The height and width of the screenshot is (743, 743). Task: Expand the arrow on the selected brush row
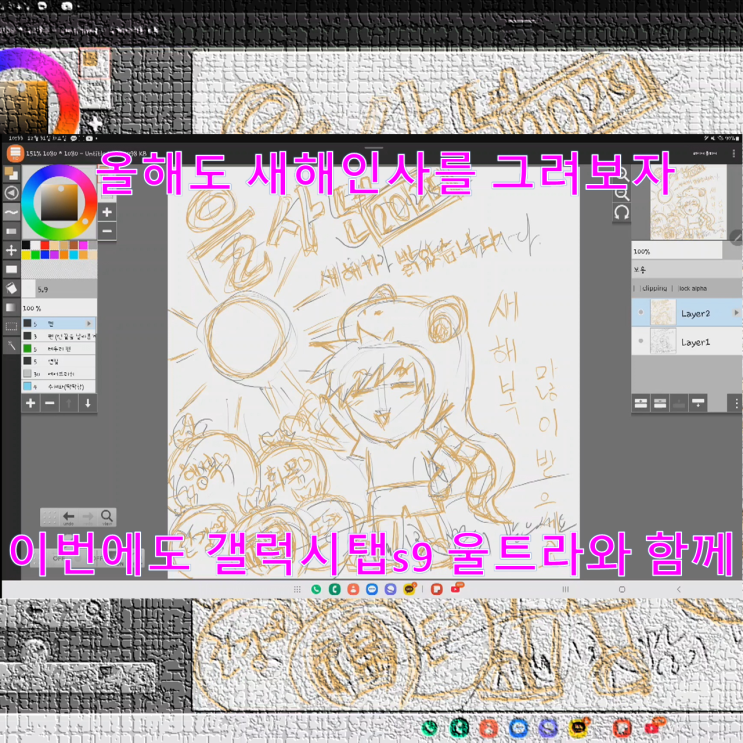coord(89,324)
